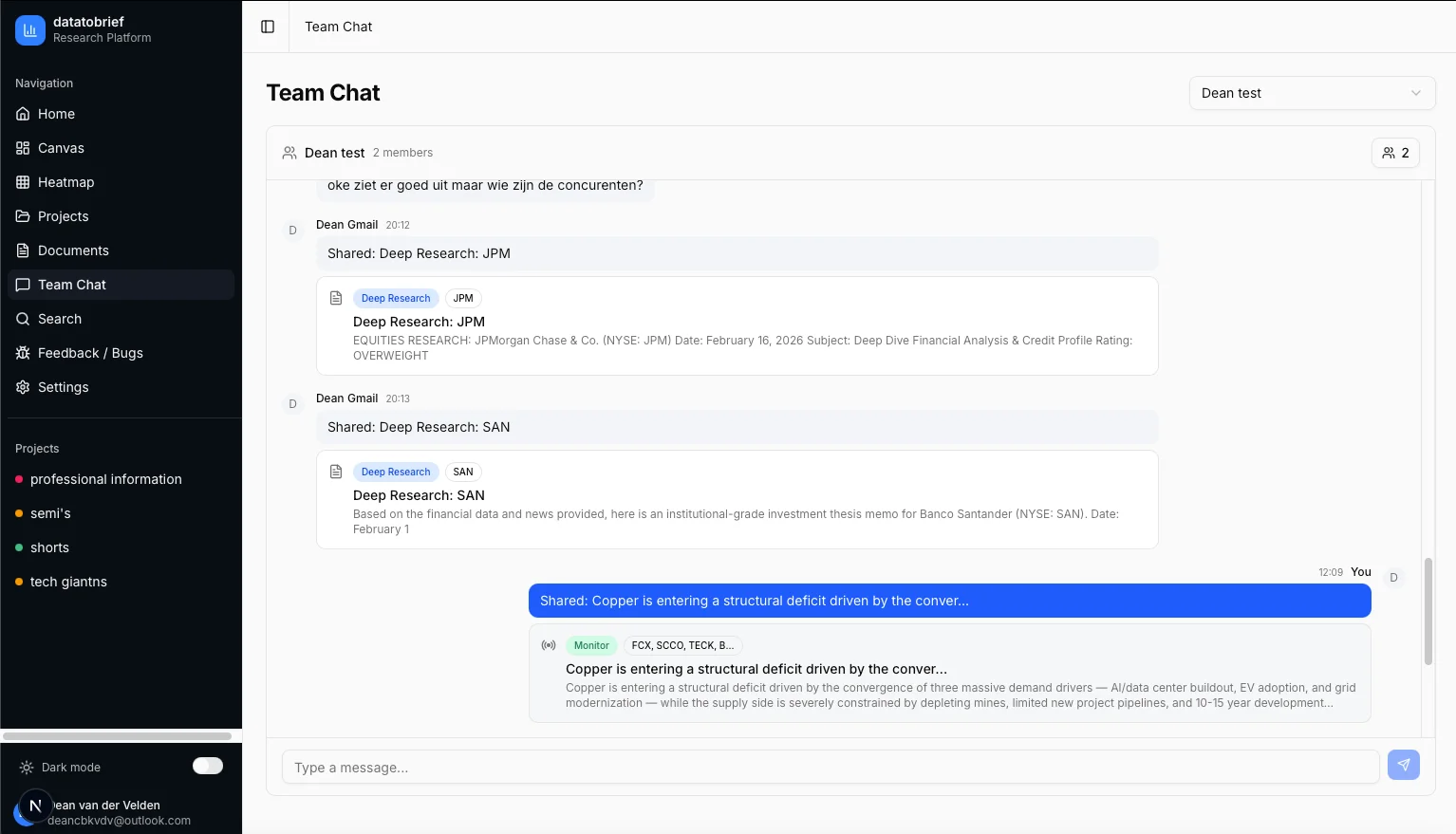Click the shorts project link
The width and height of the screenshot is (1456, 834).
48,547
